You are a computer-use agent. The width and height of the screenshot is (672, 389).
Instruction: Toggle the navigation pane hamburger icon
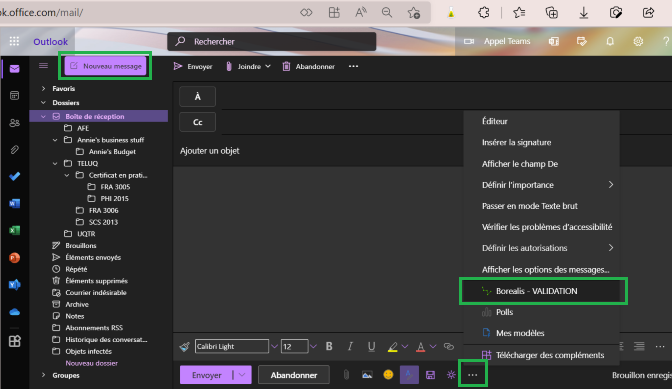point(43,66)
